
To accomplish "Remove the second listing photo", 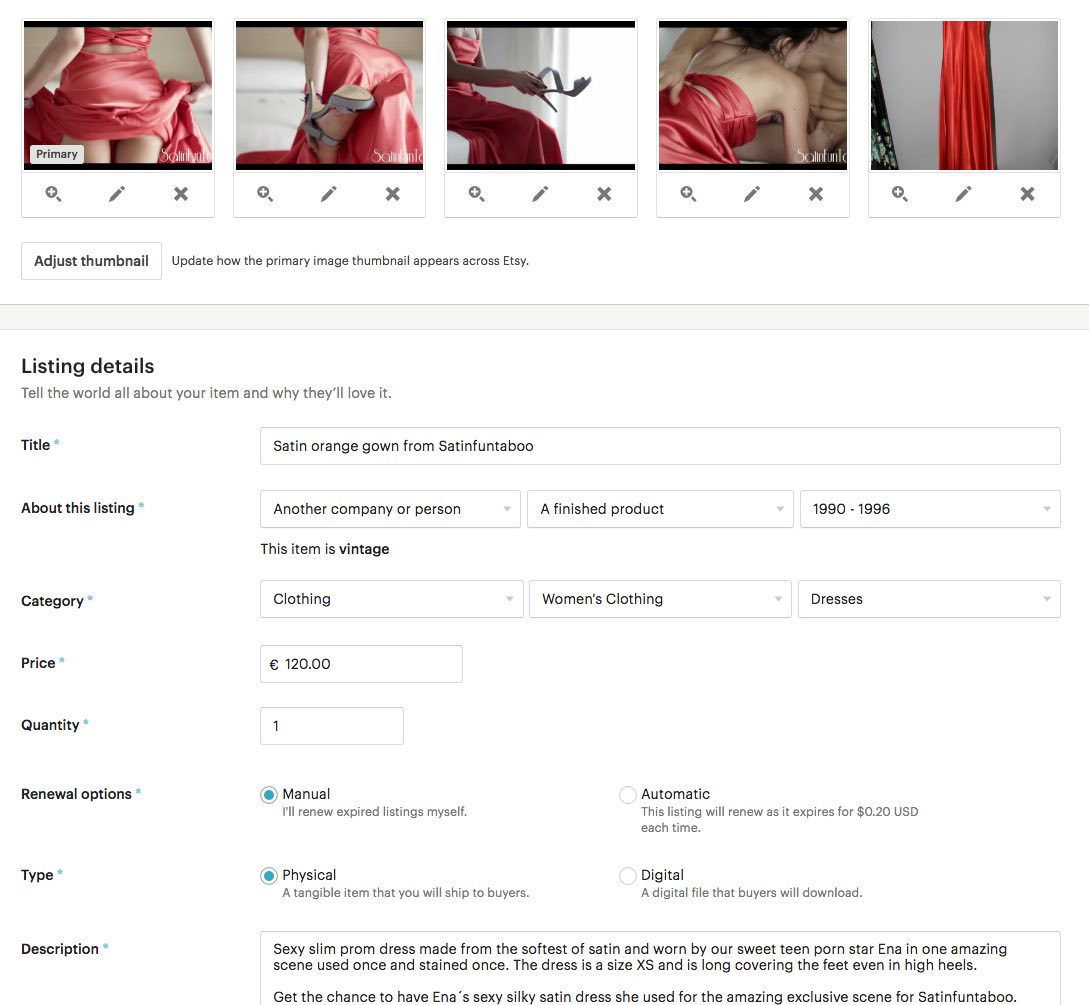I will pos(393,194).
